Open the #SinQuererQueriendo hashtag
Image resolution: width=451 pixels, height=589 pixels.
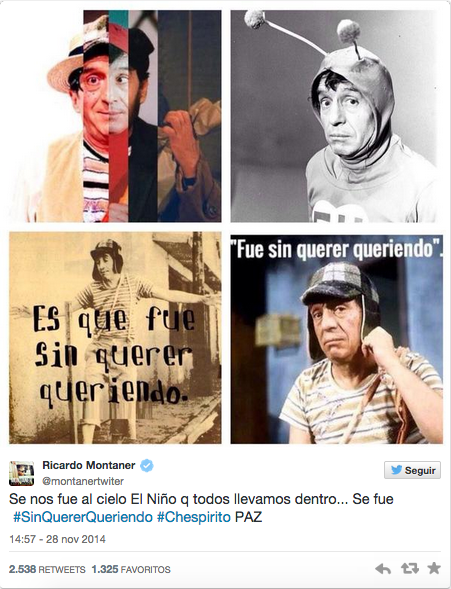tap(83, 517)
